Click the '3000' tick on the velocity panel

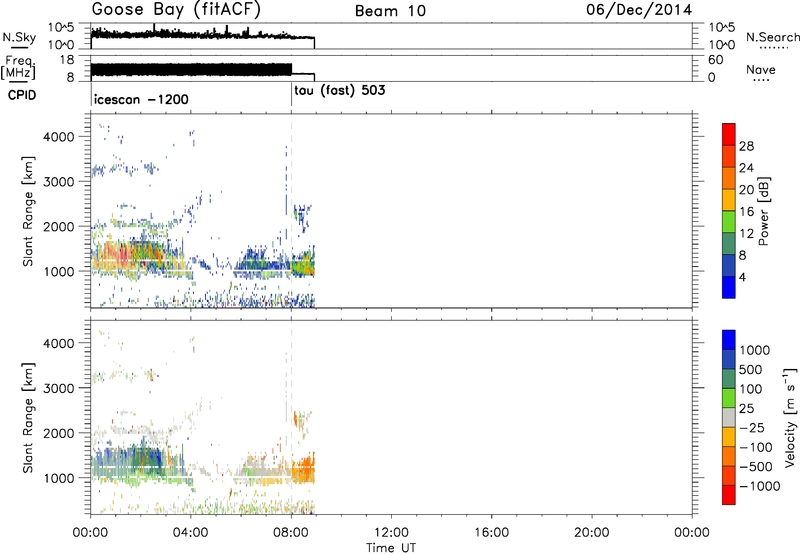(59, 388)
